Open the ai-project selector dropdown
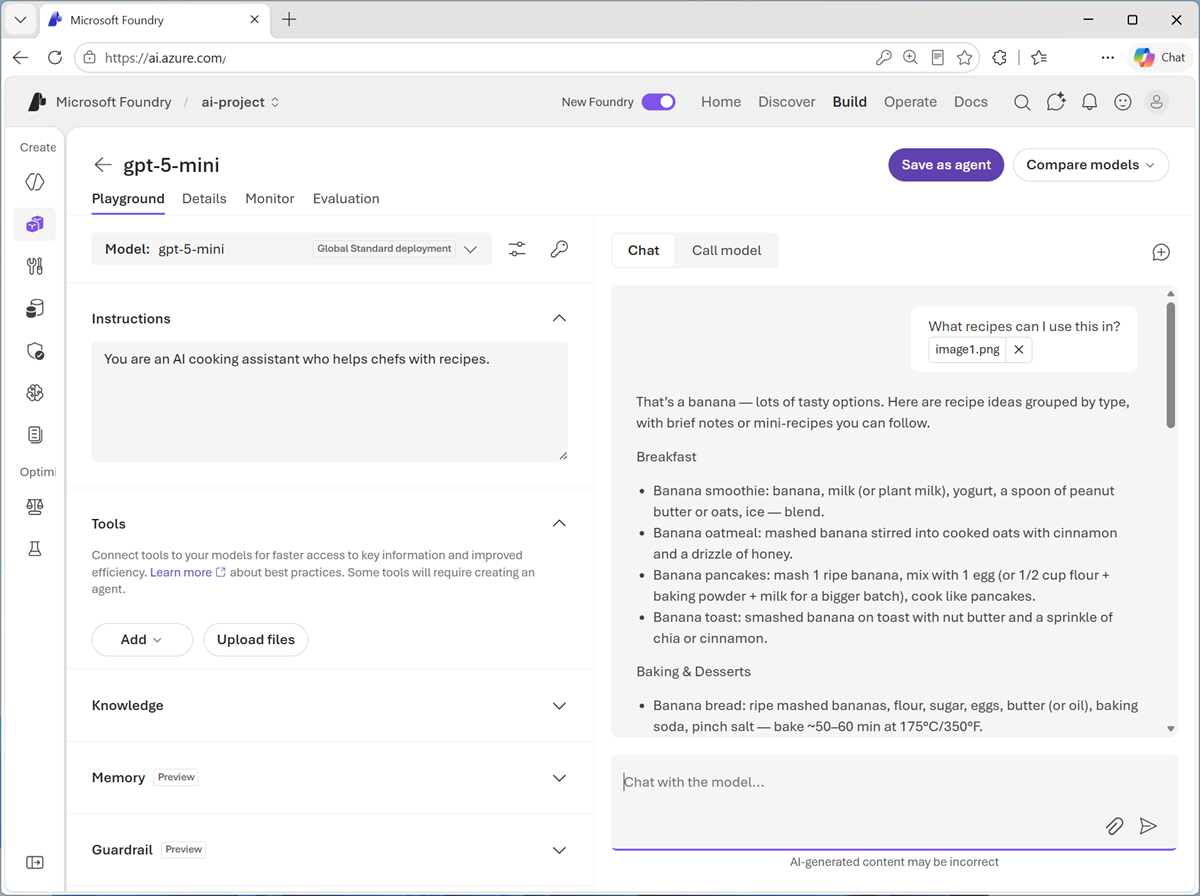 (x=240, y=102)
